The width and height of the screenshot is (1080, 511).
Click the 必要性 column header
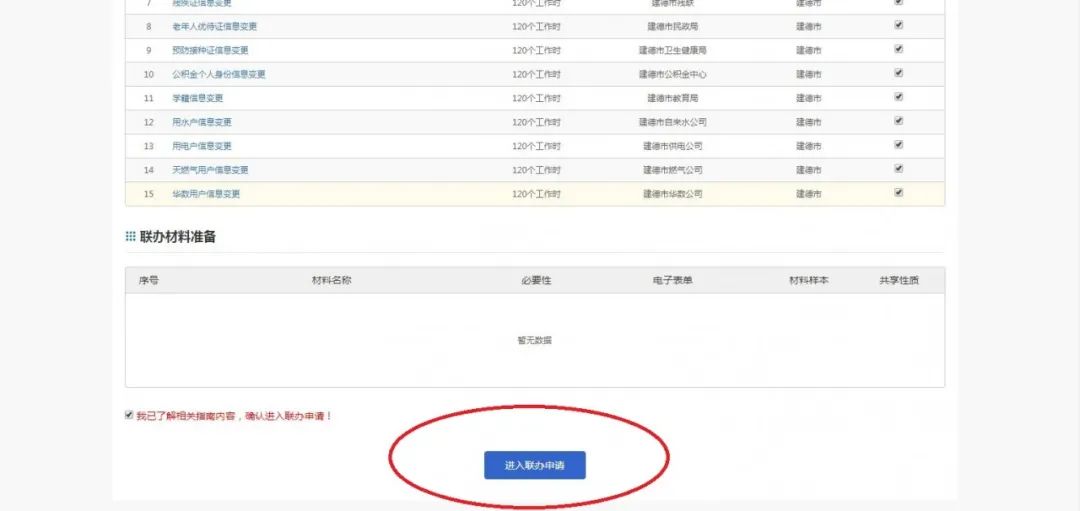536,280
